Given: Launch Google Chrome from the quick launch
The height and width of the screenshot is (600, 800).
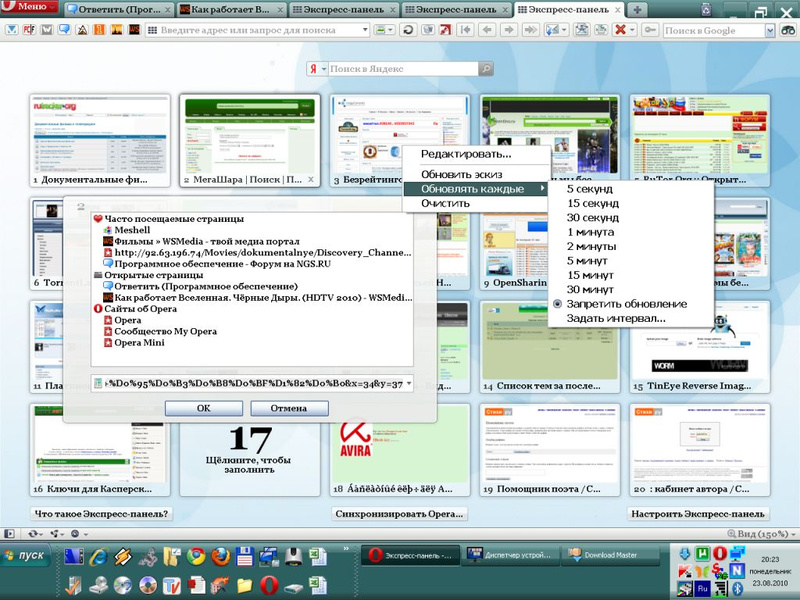Looking at the screenshot, I should (197, 556).
